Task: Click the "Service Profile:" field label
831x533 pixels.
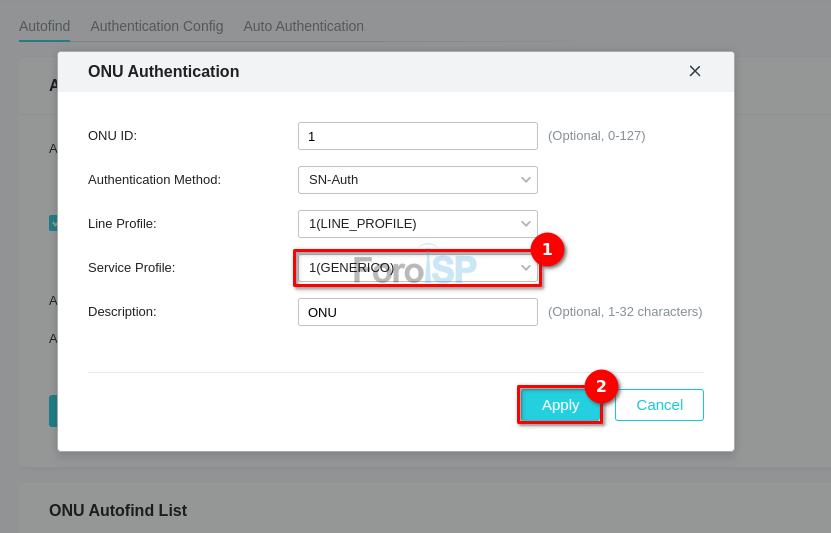Action: pyautogui.click(x=131, y=268)
